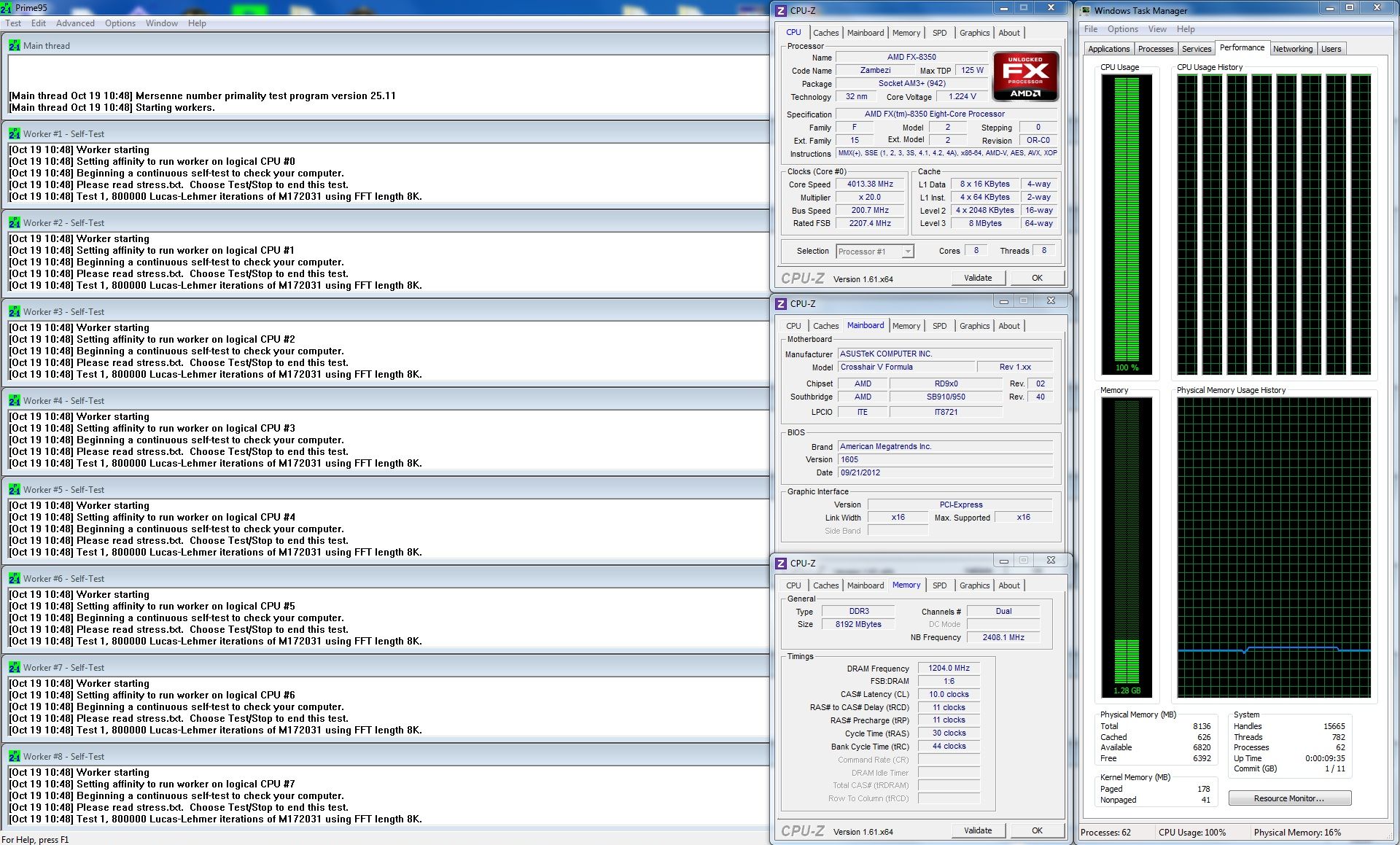Click the AMD FX processor logo
The image size is (1400, 845).
[1025, 76]
